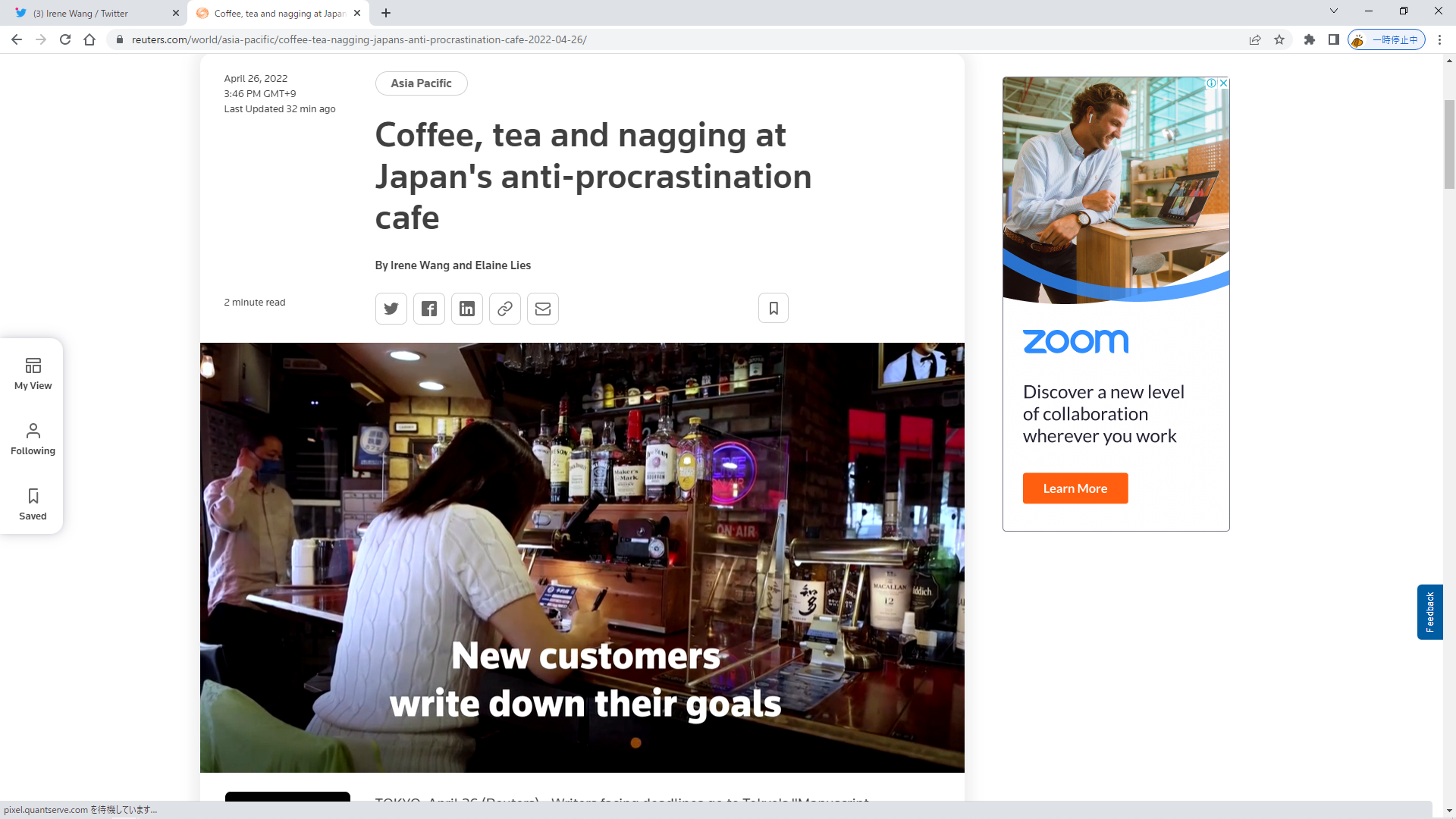1456x819 pixels.
Task: Click the page vertical scrollbar thumb
Action: (1449, 144)
